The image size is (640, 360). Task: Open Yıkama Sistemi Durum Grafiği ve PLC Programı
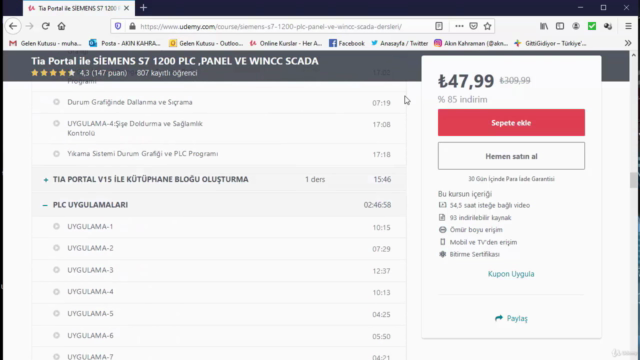(142, 154)
